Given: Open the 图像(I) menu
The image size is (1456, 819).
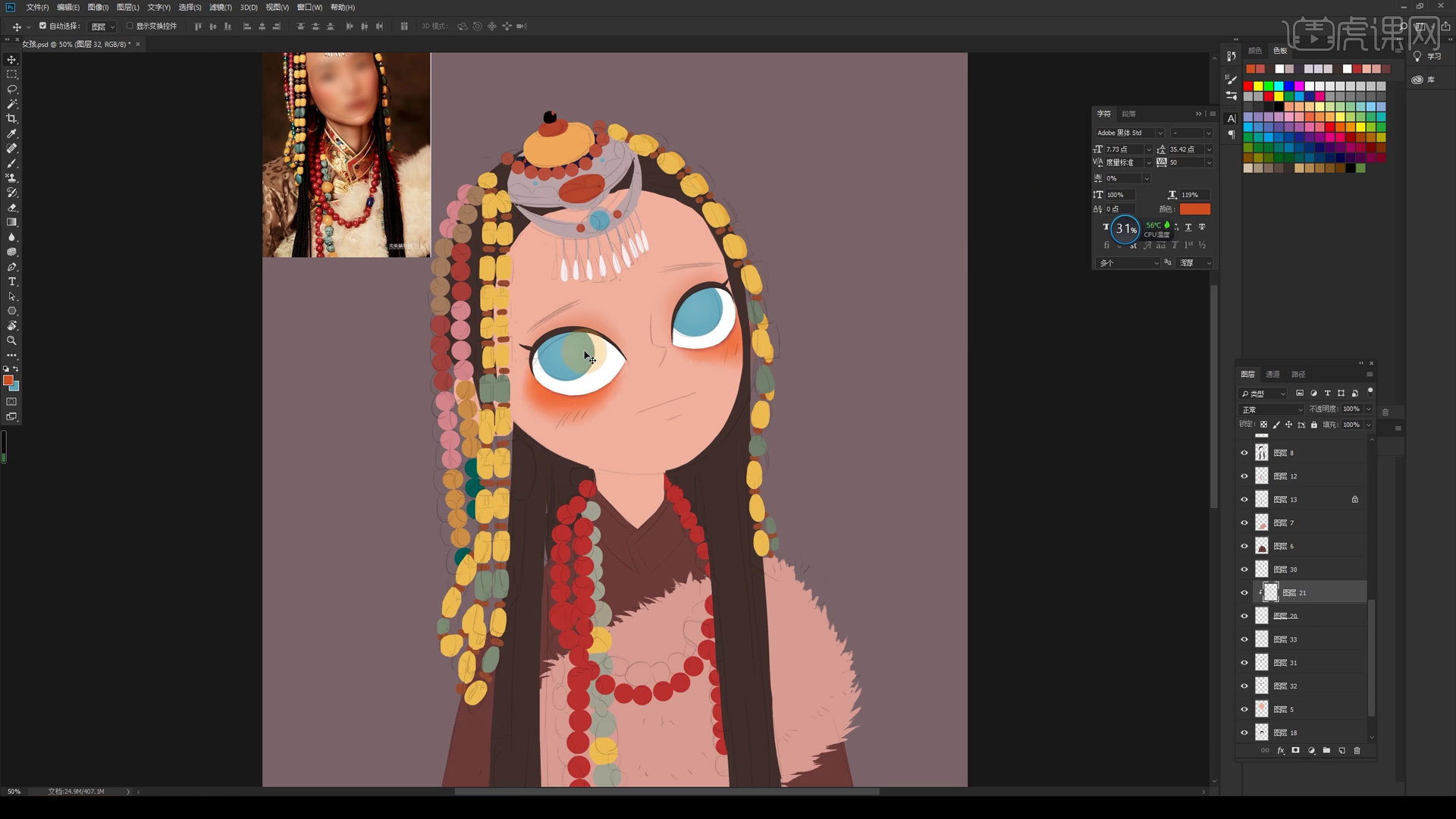Looking at the screenshot, I should (98, 7).
